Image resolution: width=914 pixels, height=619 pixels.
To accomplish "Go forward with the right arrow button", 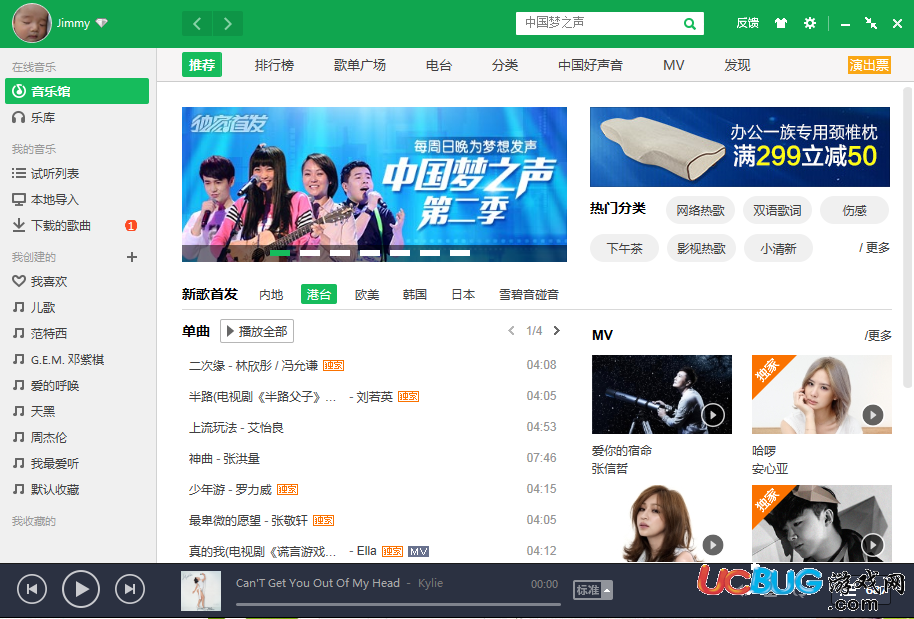I will point(228,24).
